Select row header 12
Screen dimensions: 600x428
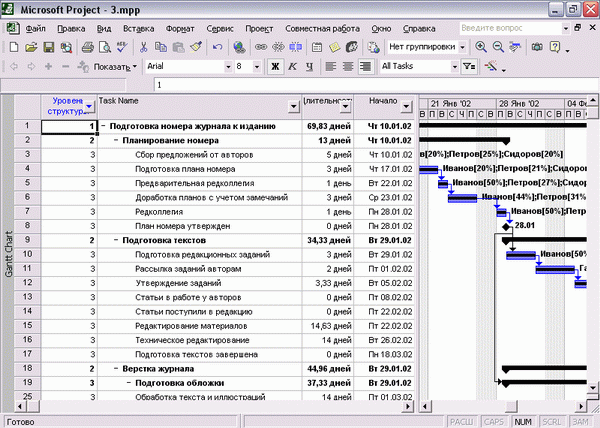point(27,283)
